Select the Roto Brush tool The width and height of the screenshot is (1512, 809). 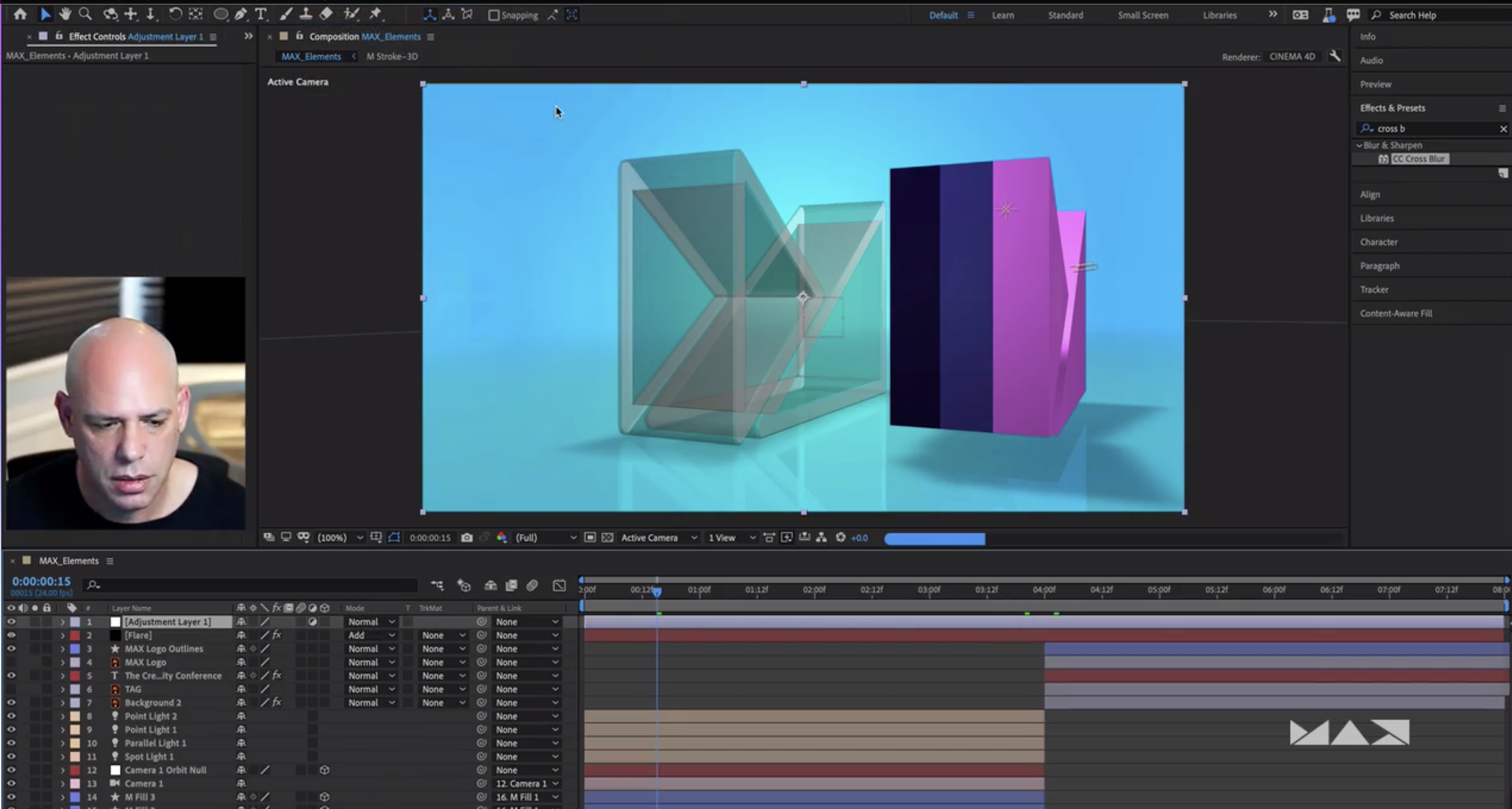pyautogui.click(x=351, y=13)
